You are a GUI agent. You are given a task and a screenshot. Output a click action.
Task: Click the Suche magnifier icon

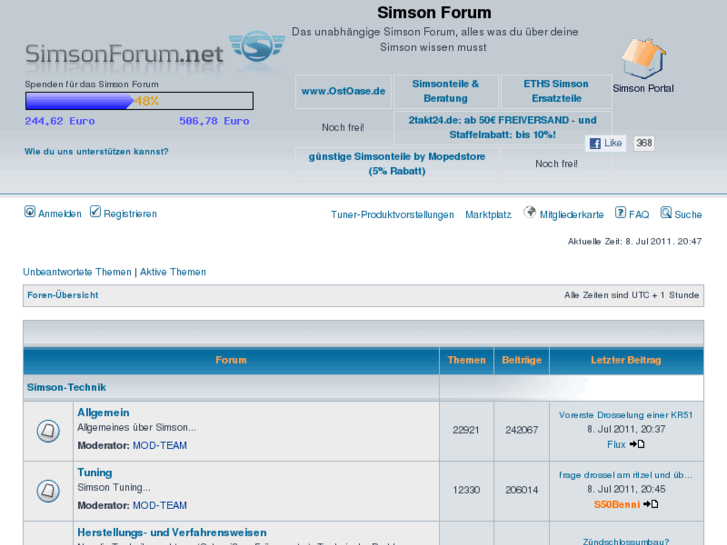[x=666, y=212]
